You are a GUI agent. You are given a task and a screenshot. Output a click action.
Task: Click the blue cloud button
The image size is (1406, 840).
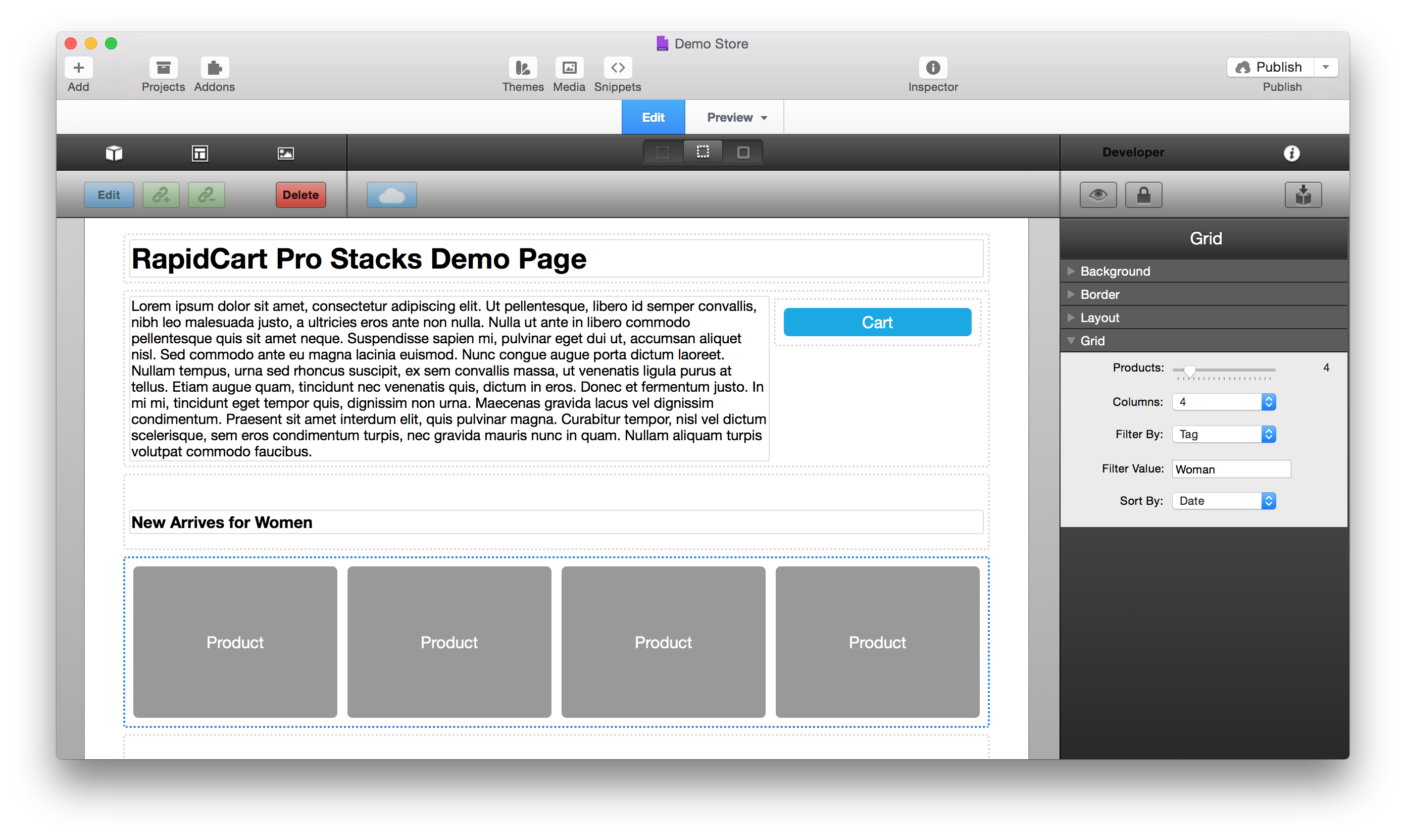pyautogui.click(x=391, y=195)
